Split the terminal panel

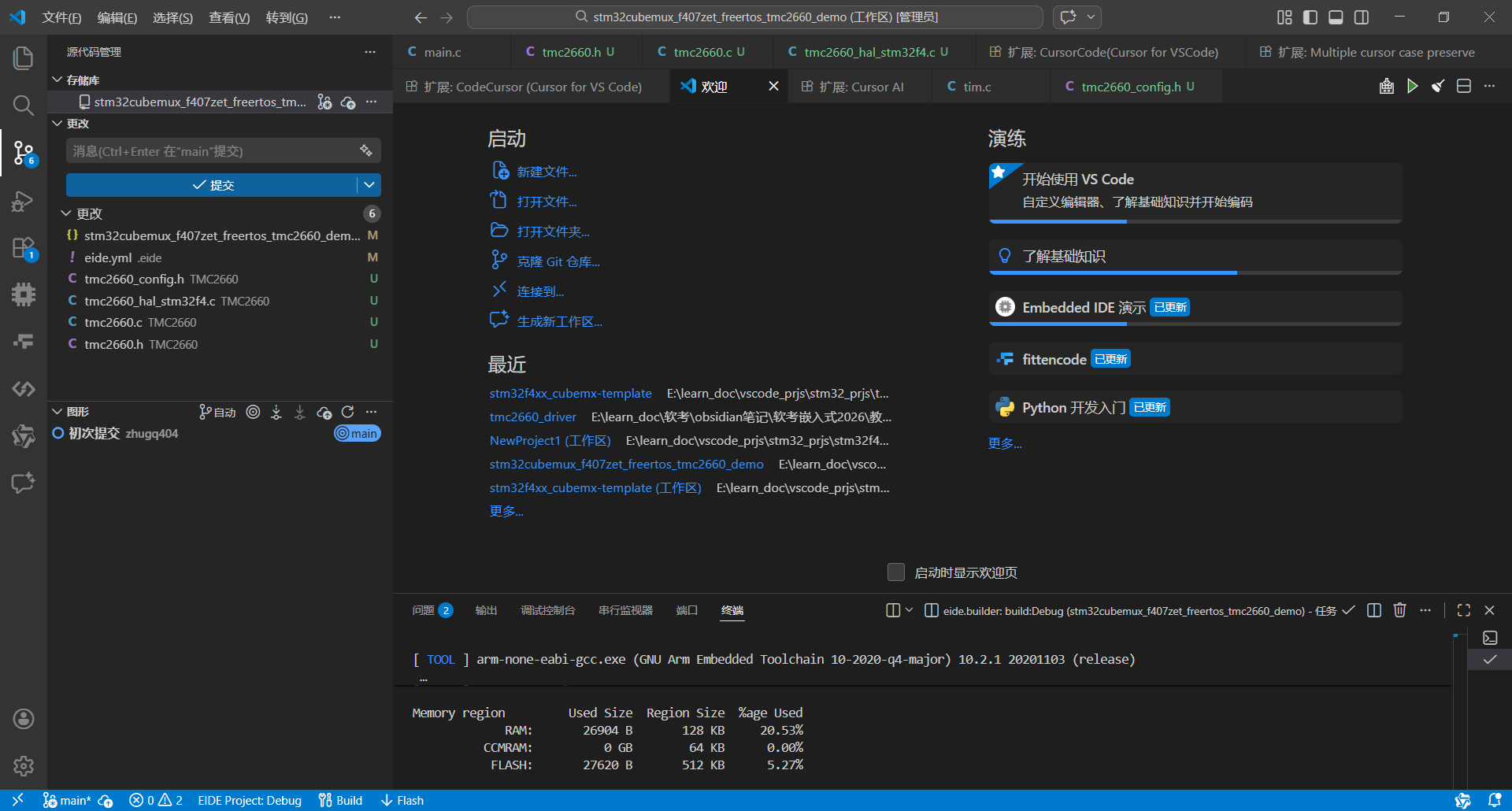[1374, 610]
